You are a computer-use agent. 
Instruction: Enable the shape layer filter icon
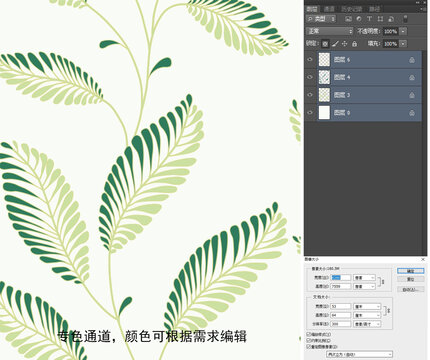(x=380, y=19)
